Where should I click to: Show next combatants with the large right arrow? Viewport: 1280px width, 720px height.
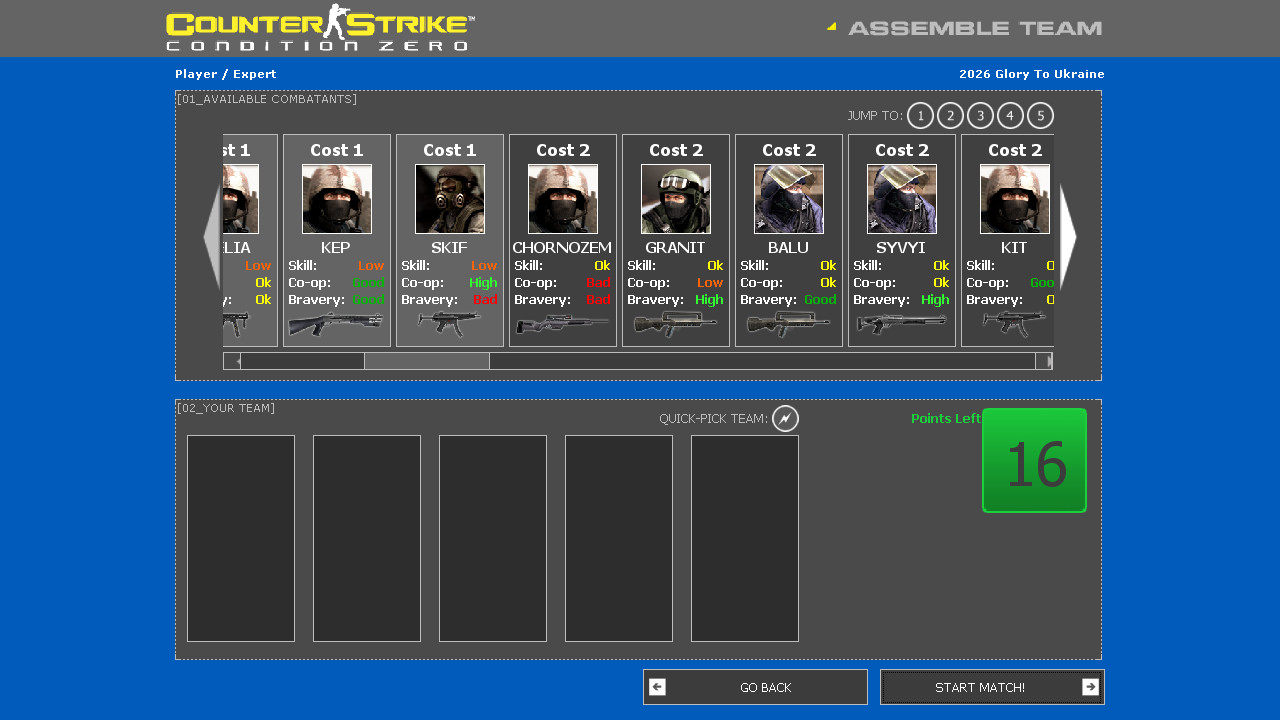(x=1068, y=238)
